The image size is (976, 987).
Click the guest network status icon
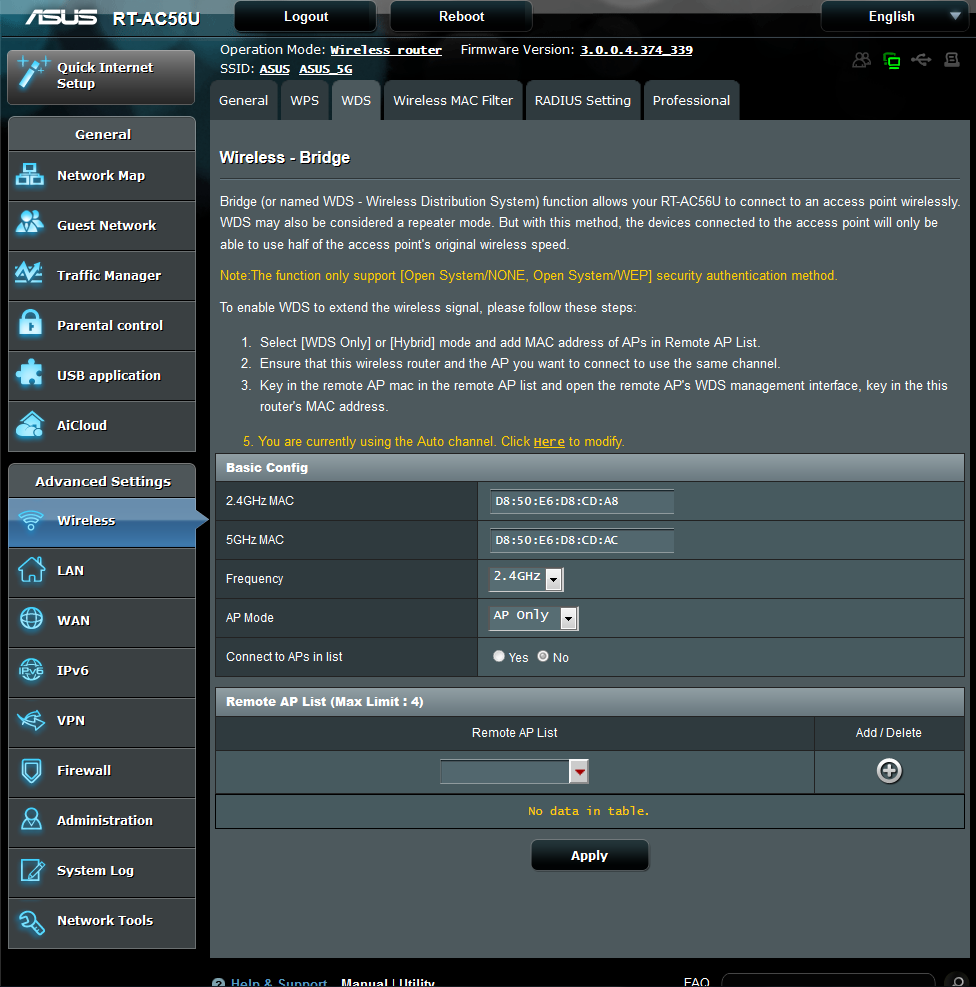click(861, 60)
